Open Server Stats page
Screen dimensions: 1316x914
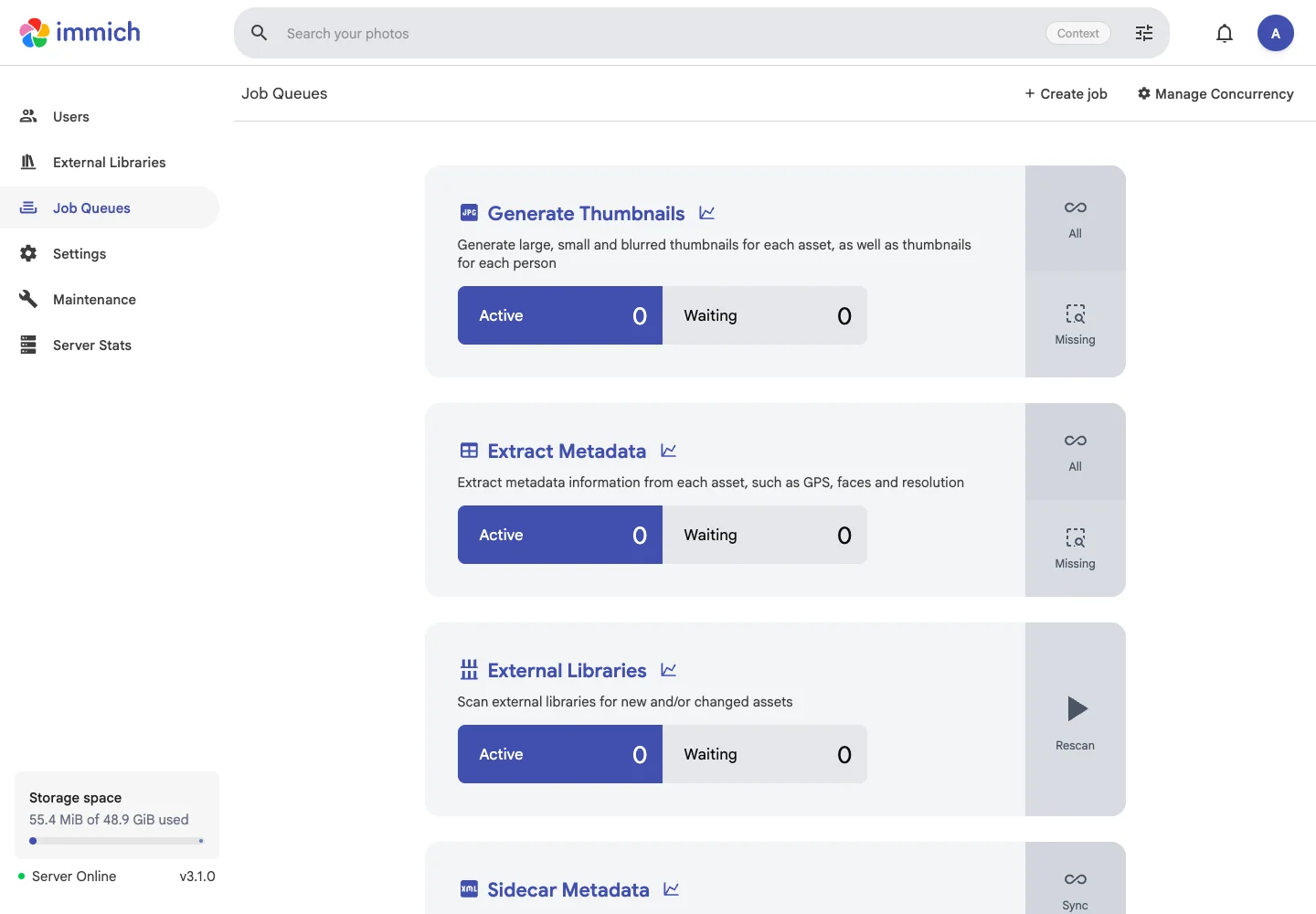tap(110, 345)
